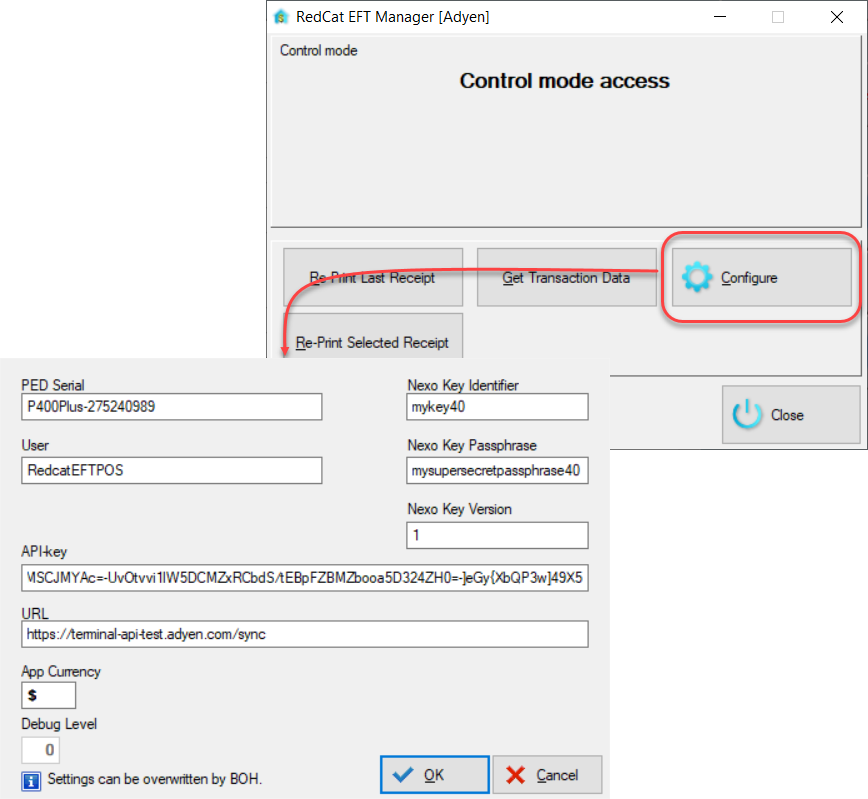Click the App Currency field showing $
Image resolution: width=868 pixels, height=799 pixels.
tap(48, 693)
